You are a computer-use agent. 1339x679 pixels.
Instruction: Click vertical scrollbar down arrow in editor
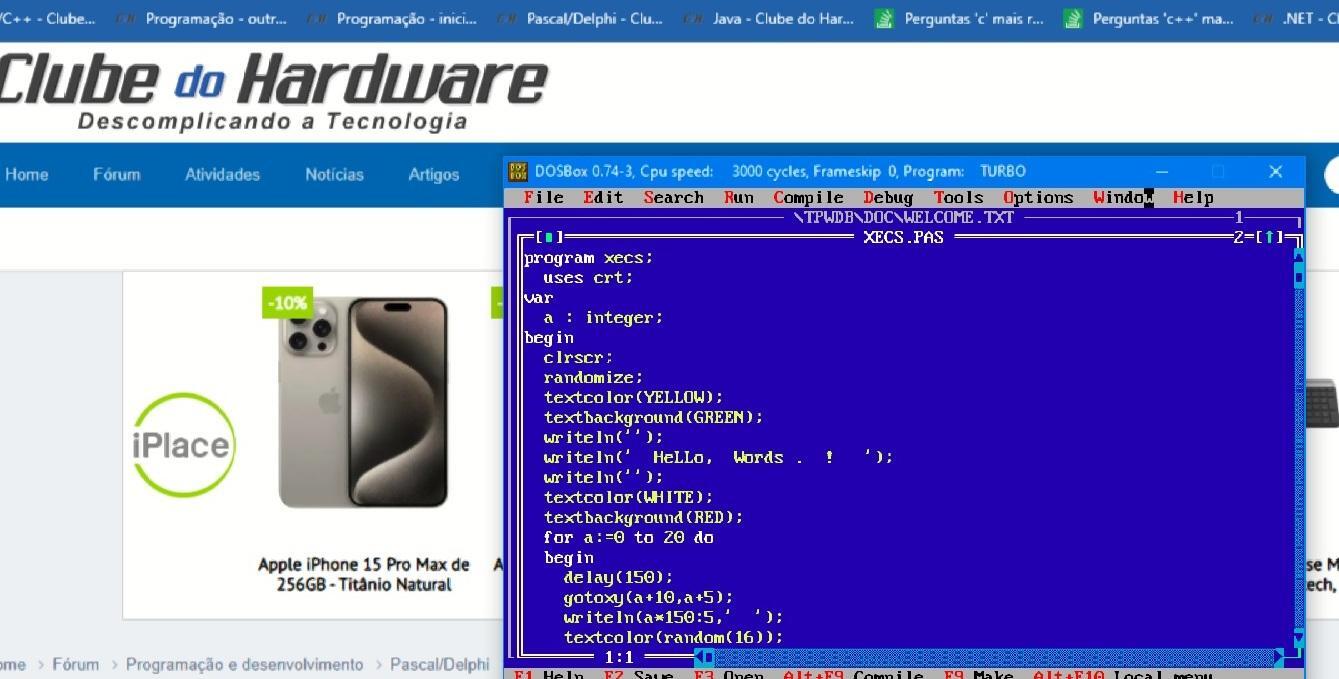pyautogui.click(x=1298, y=637)
